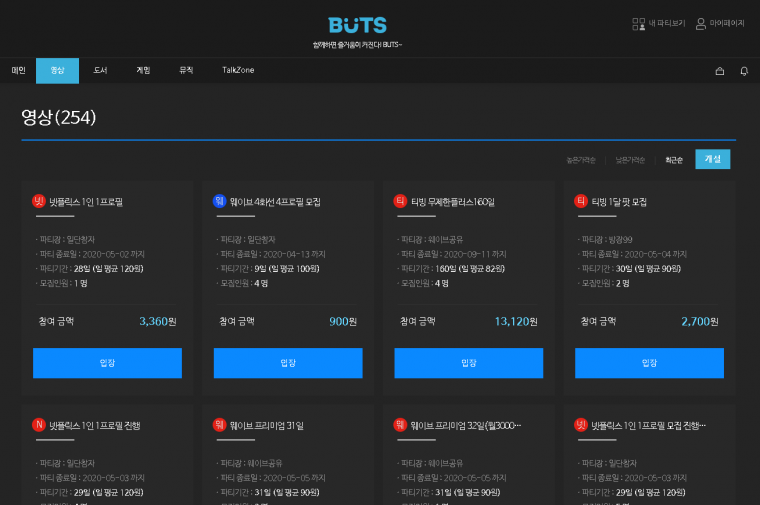The height and width of the screenshot is (505, 760).
Task: Open the 티빙 1달 팟 모집 card title
Action: click(619, 202)
